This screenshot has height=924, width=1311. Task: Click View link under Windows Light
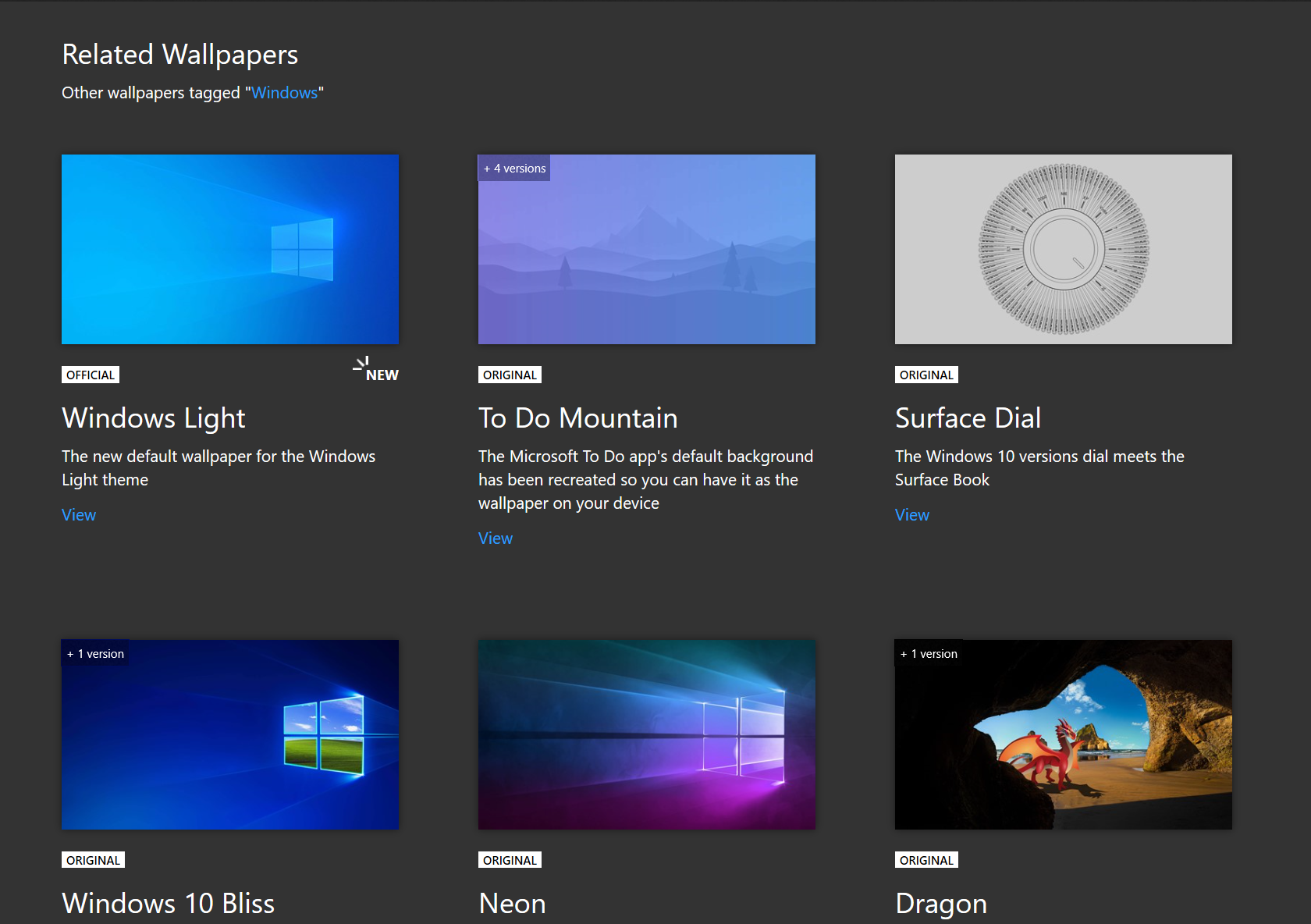79,515
